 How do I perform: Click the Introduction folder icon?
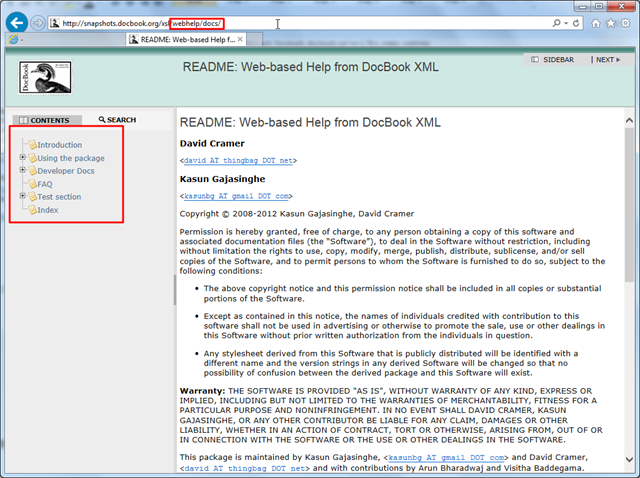pos(32,145)
